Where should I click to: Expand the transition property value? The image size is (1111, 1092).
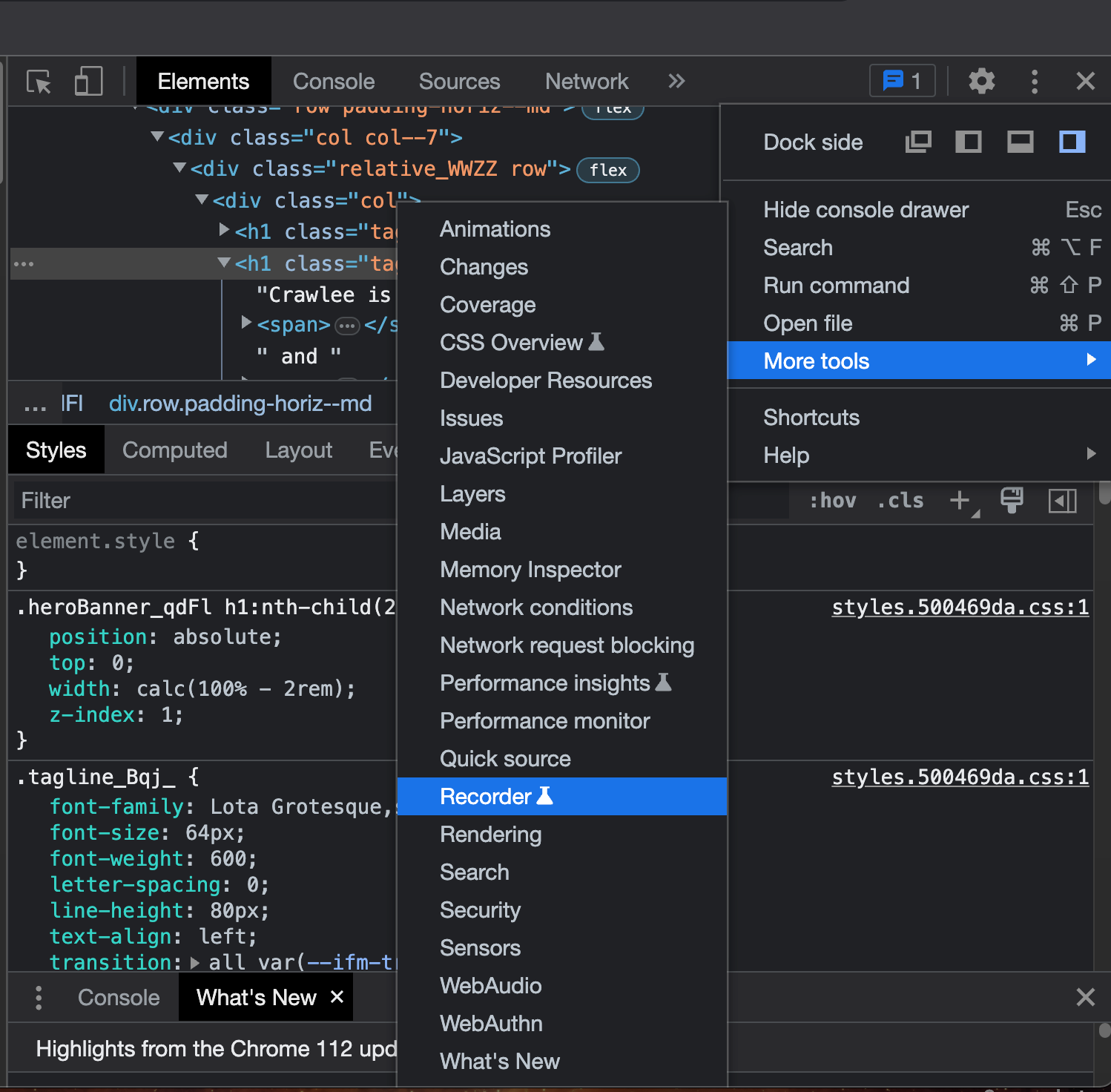[x=194, y=962]
